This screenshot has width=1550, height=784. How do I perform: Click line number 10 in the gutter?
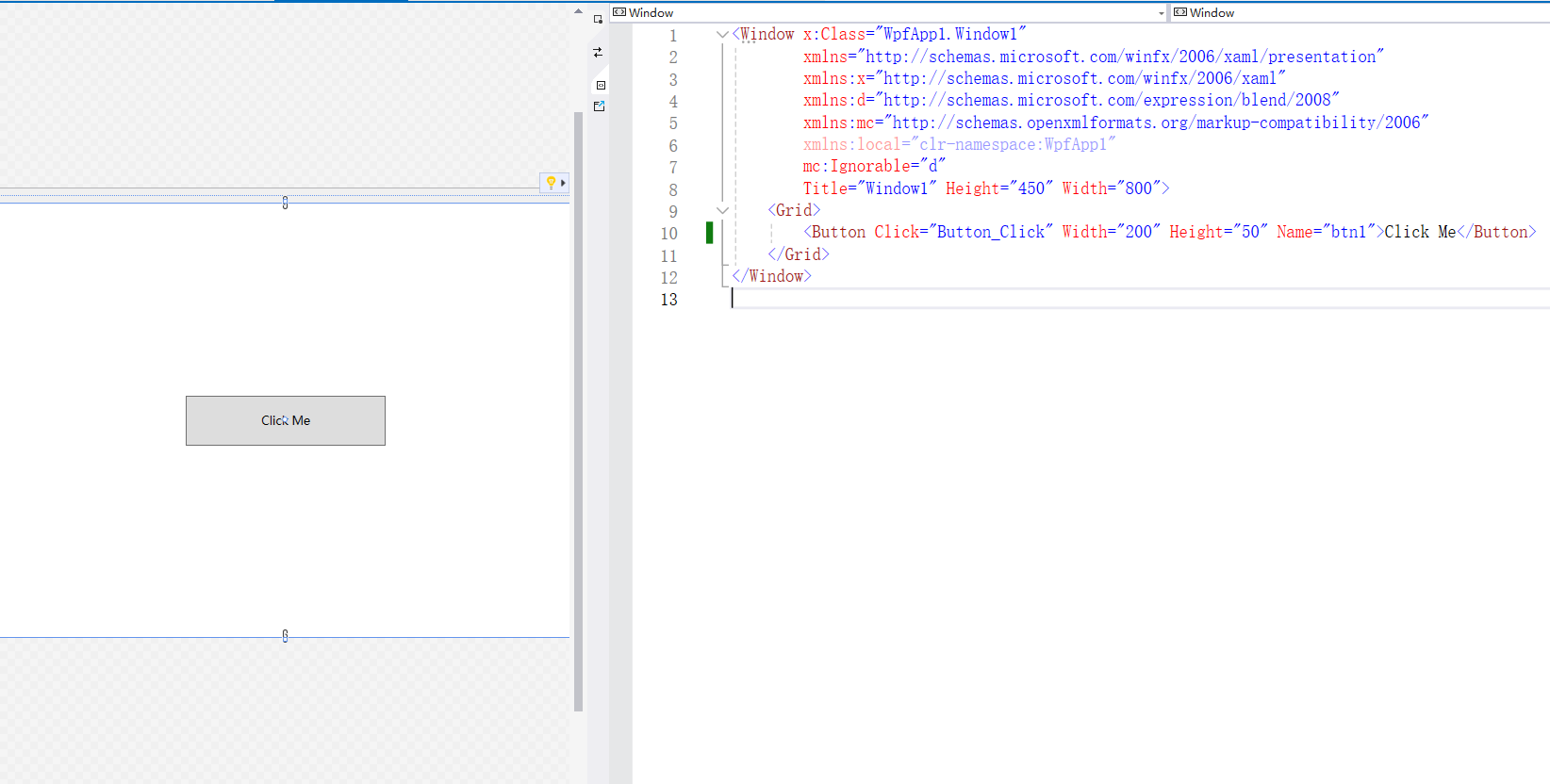click(x=668, y=234)
